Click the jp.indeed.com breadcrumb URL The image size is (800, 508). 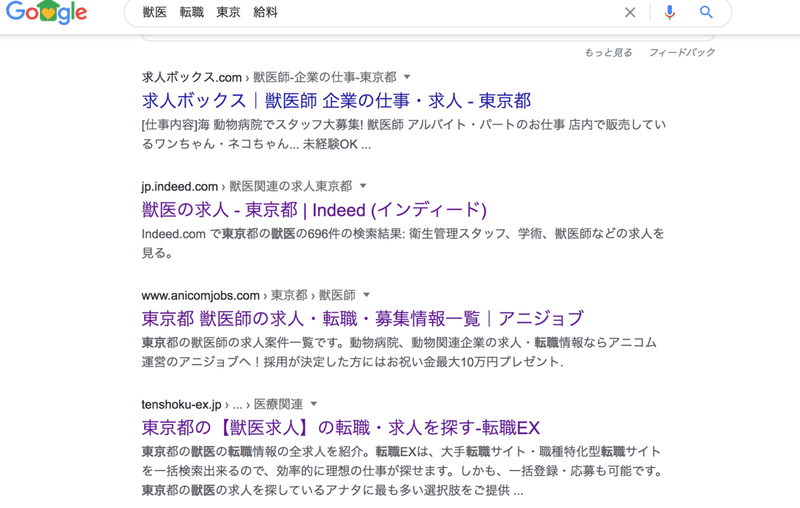(180, 187)
